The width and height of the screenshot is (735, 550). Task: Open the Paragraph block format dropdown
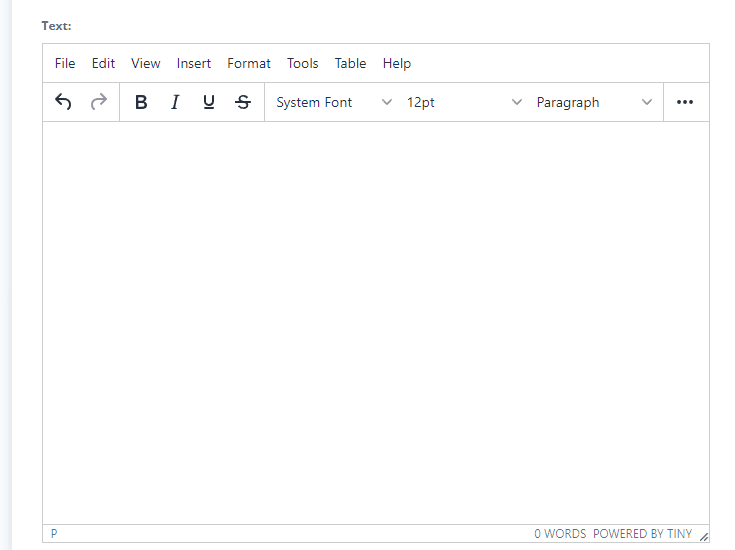pyautogui.click(x=594, y=102)
